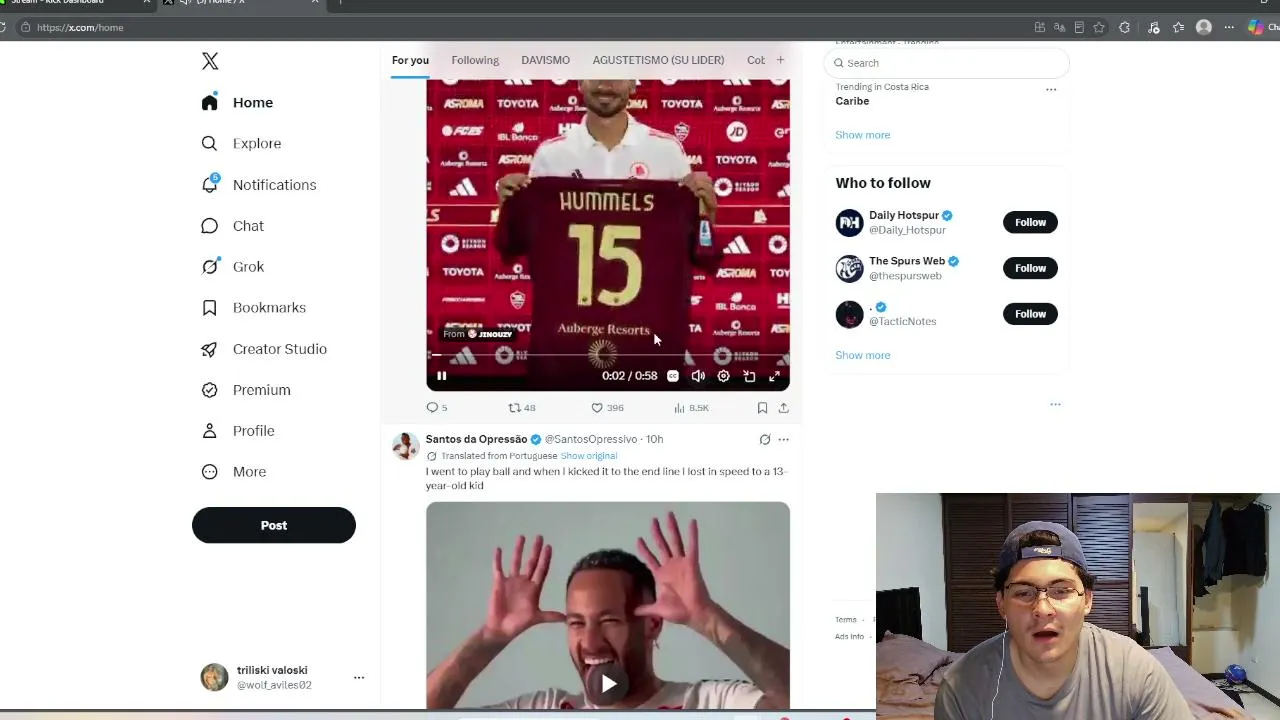The image size is (1280, 720).
Task: Favorite this page with the star icon
Action: click(x=1099, y=27)
